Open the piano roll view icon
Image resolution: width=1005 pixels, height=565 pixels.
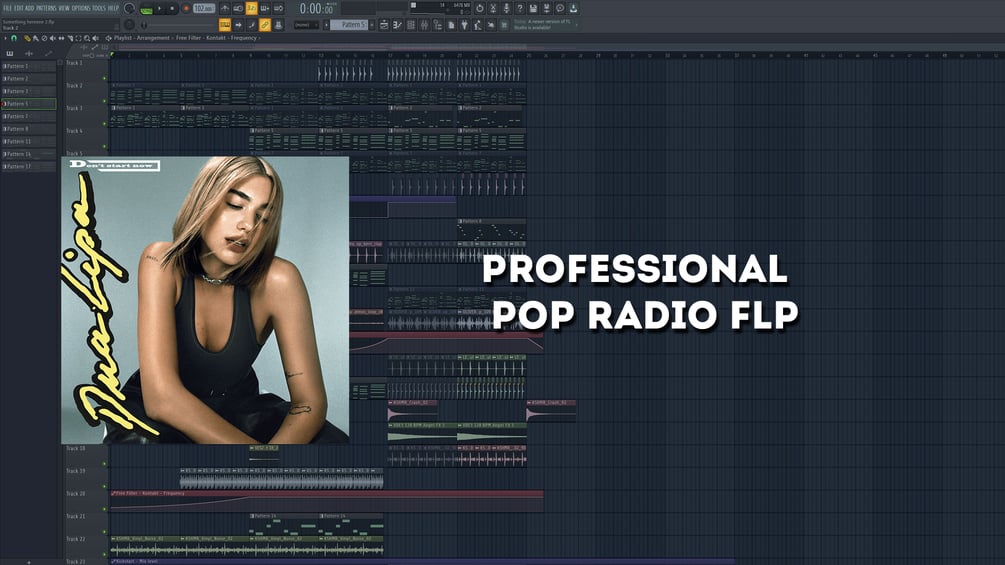pyautogui.click(x=397, y=25)
